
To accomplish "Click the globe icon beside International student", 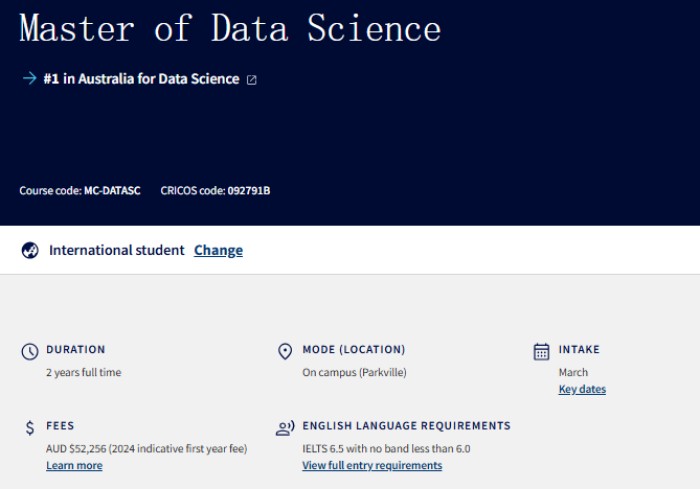I will 30,250.
